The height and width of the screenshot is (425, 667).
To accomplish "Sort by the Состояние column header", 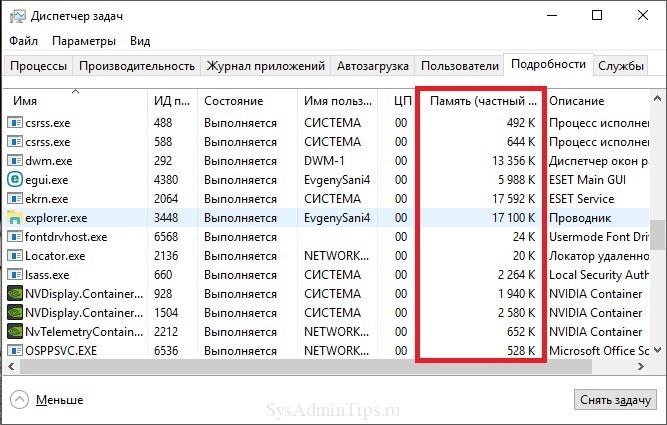I will click(x=247, y=101).
